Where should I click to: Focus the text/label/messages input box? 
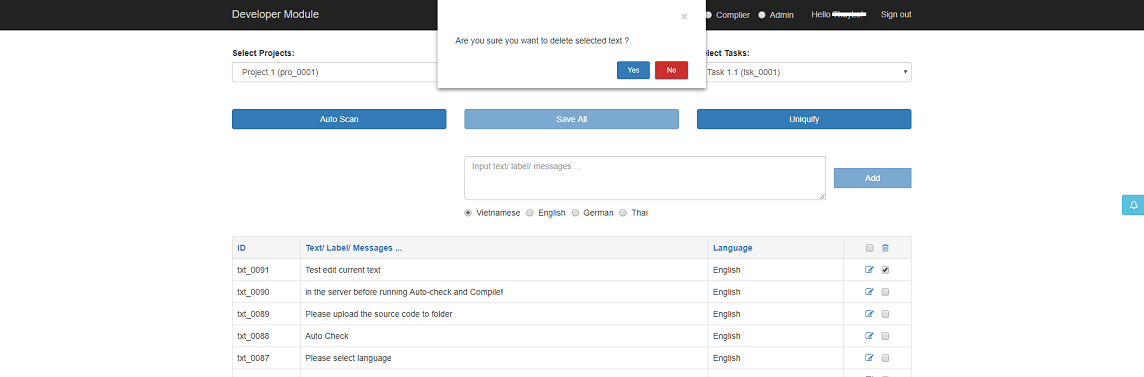coord(645,178)
